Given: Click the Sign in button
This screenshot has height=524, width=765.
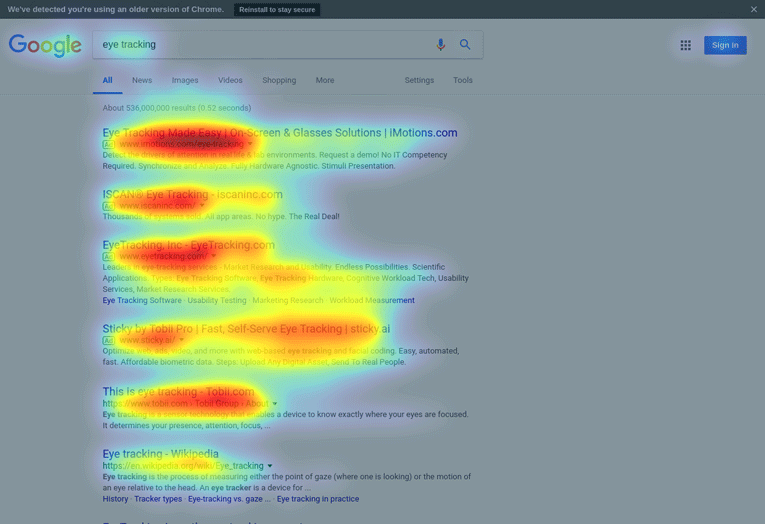Looking at the screenshot, I should 725,45.
